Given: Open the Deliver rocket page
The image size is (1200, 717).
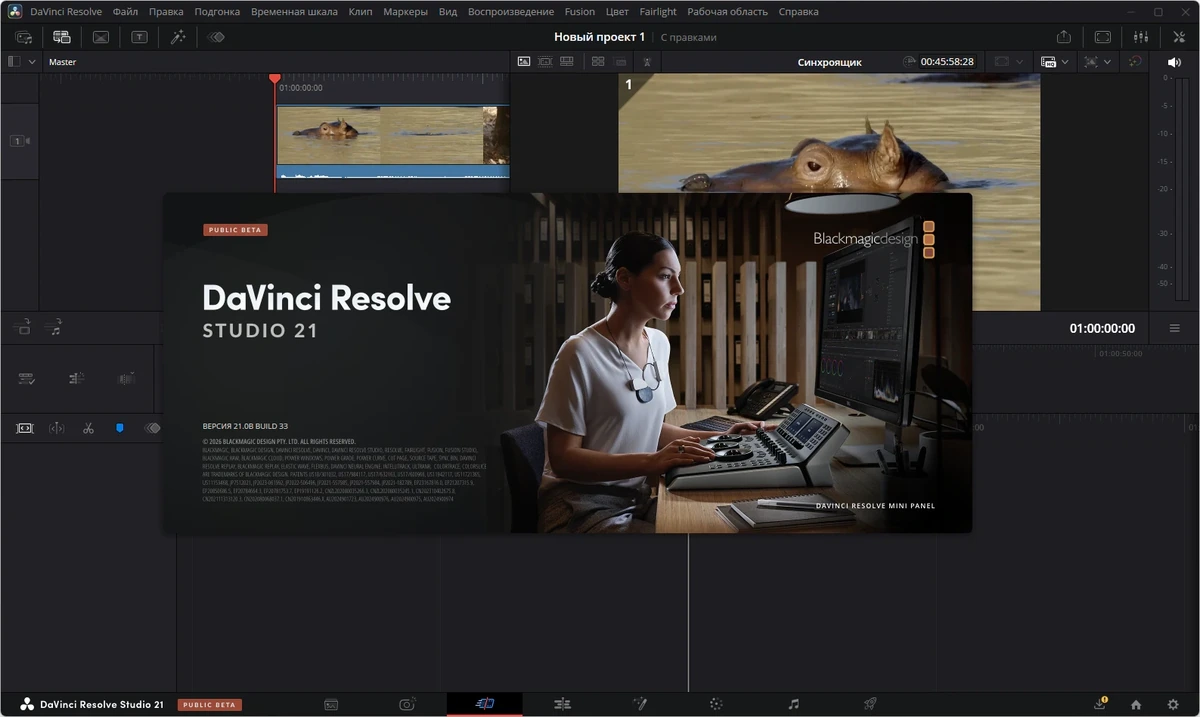Looking at the screenshot, I should coord(870,704).
